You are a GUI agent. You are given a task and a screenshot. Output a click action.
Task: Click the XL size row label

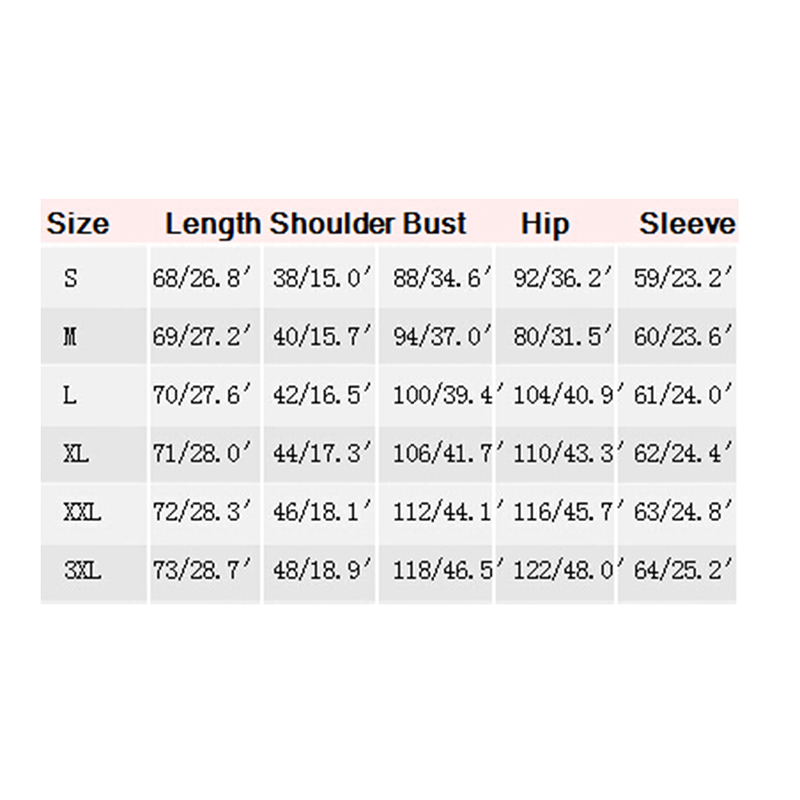(x=77, y=454)
